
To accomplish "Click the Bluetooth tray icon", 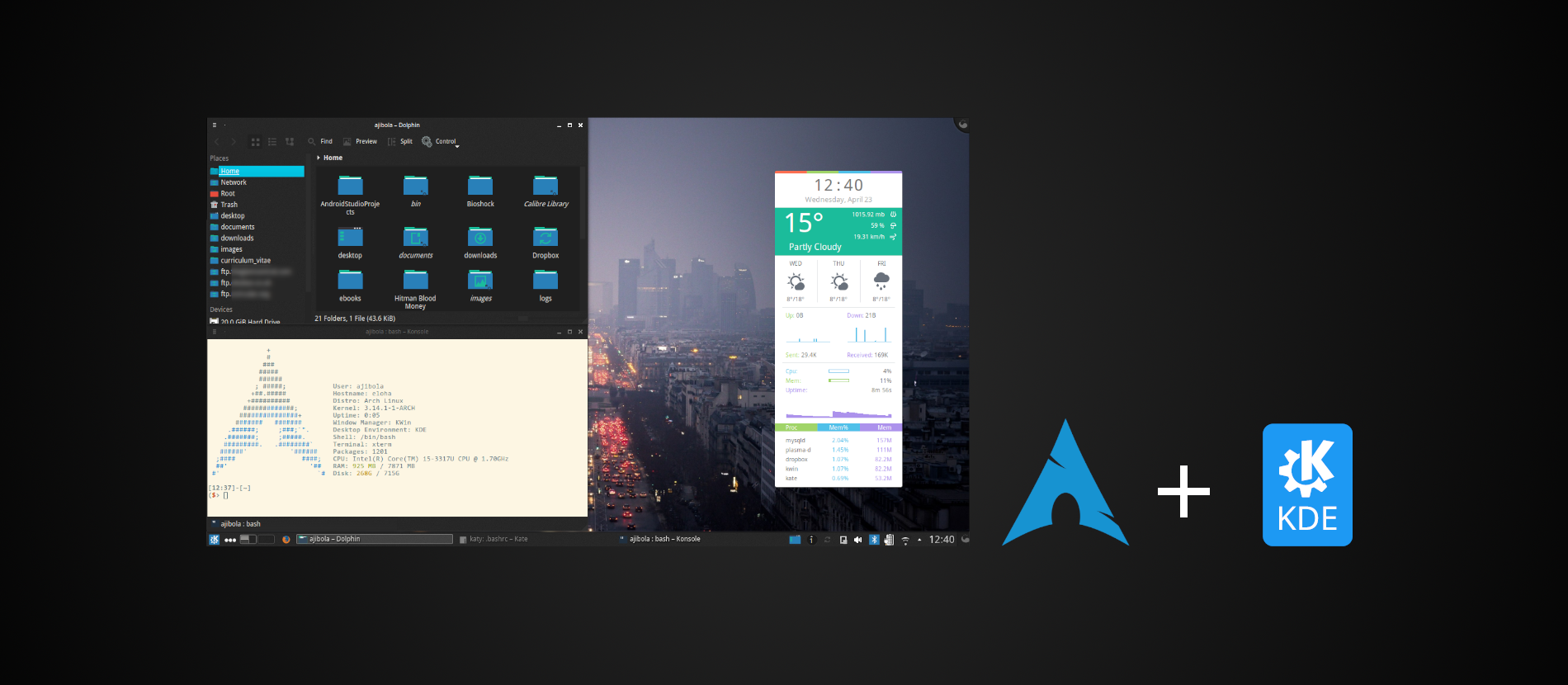I will click(874, 540).
